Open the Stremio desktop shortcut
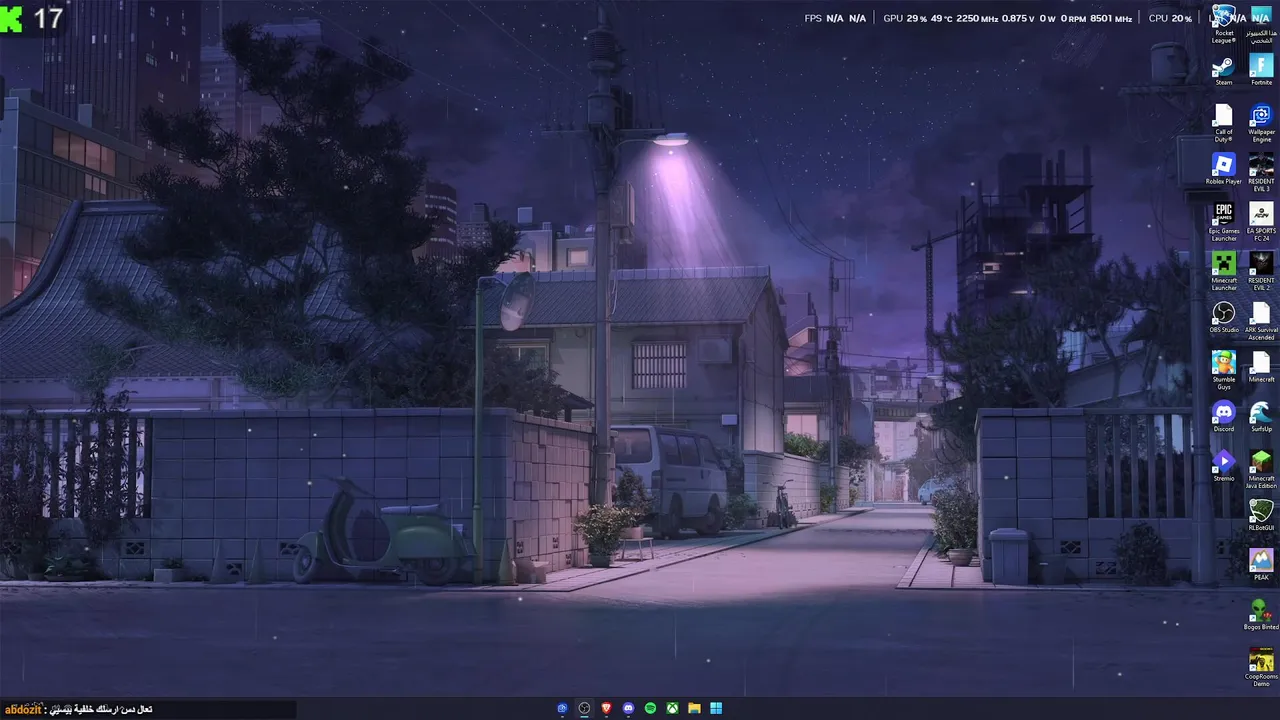The height and width of the screenshot is (720, 1280). coord(1224,466)
